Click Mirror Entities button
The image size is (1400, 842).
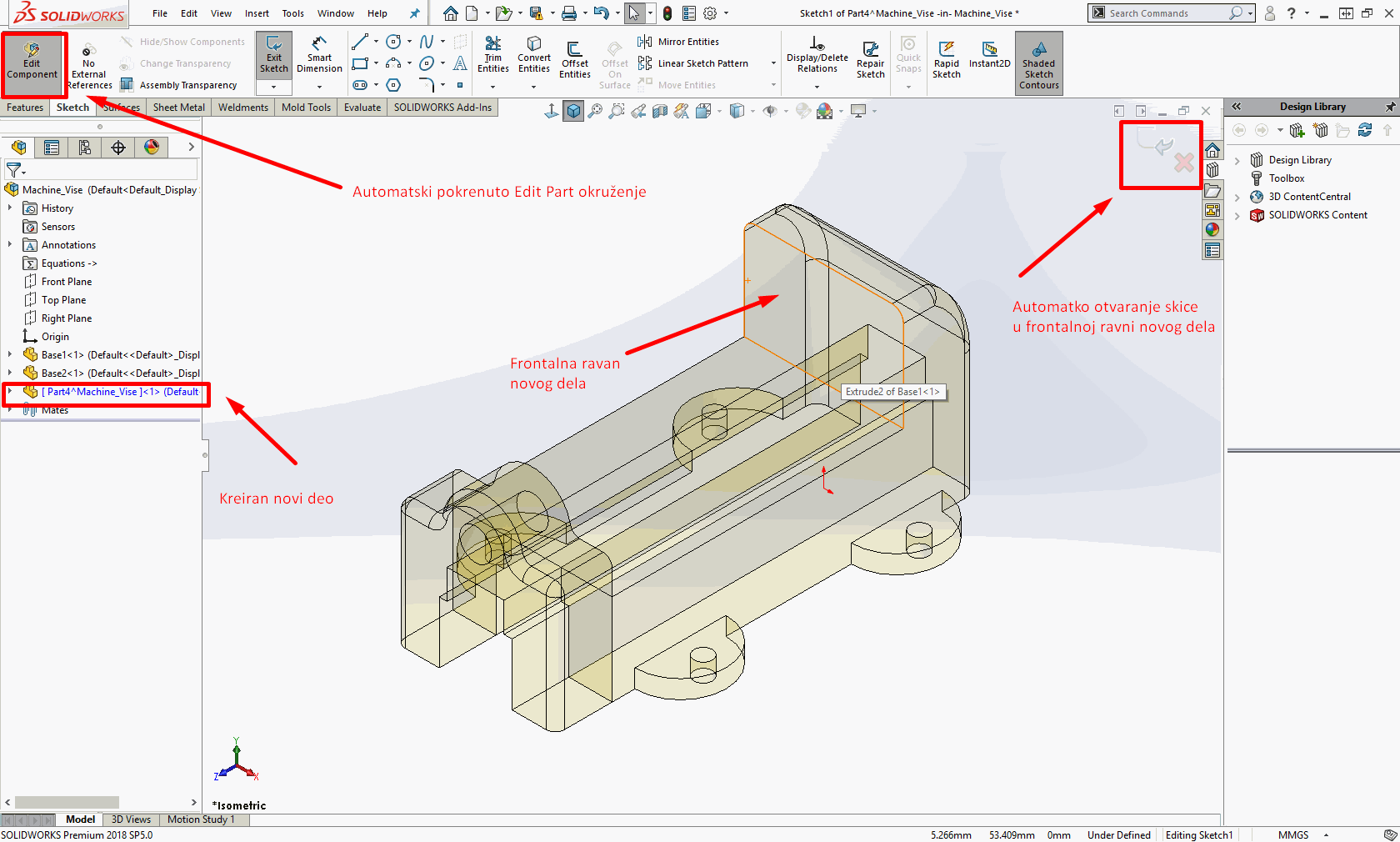coord(687,42)
